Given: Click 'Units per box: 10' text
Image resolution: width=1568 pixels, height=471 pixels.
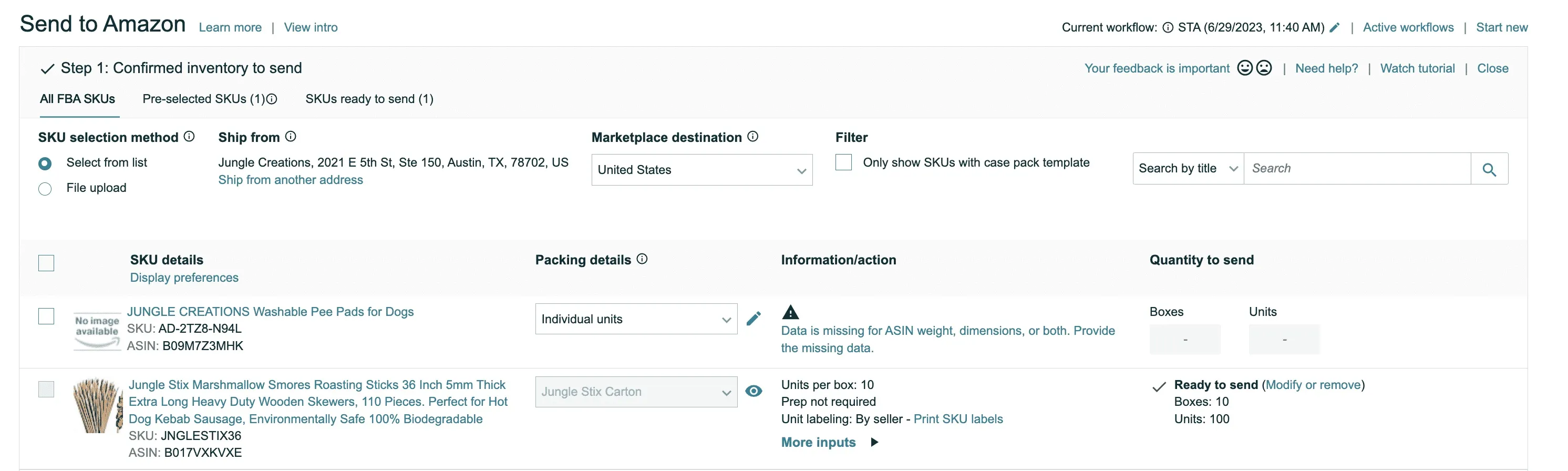Looking at the screenshot, I should (827, 384).
